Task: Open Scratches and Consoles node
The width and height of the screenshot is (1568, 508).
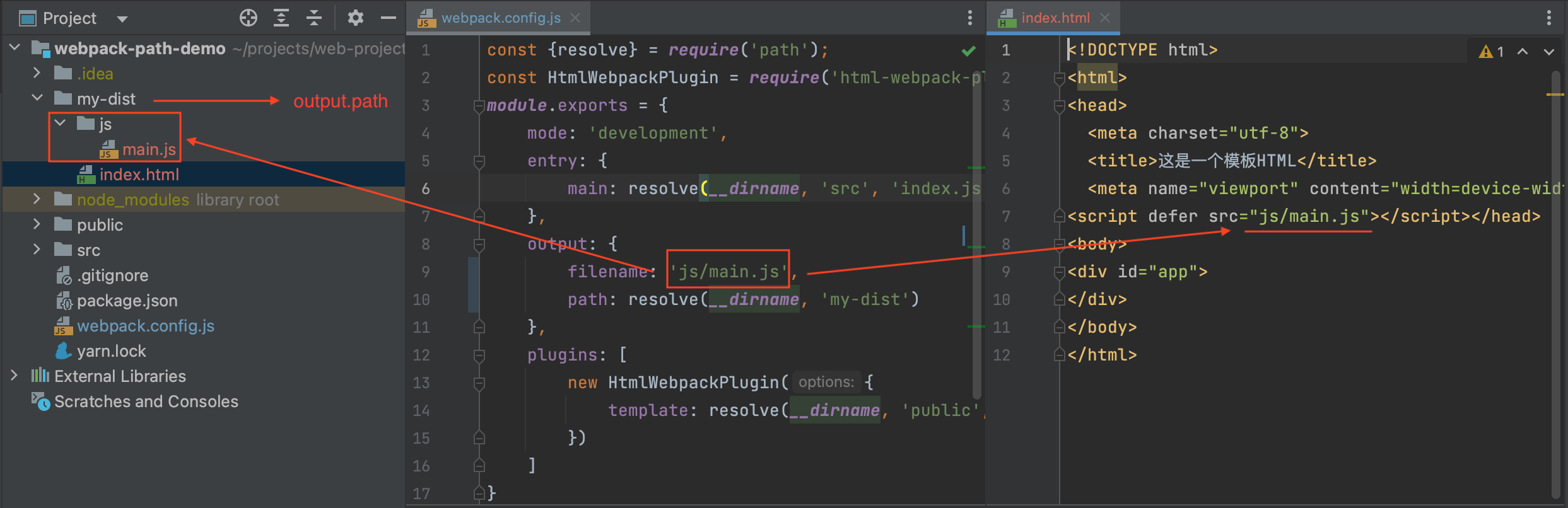Action: point(146,401)
